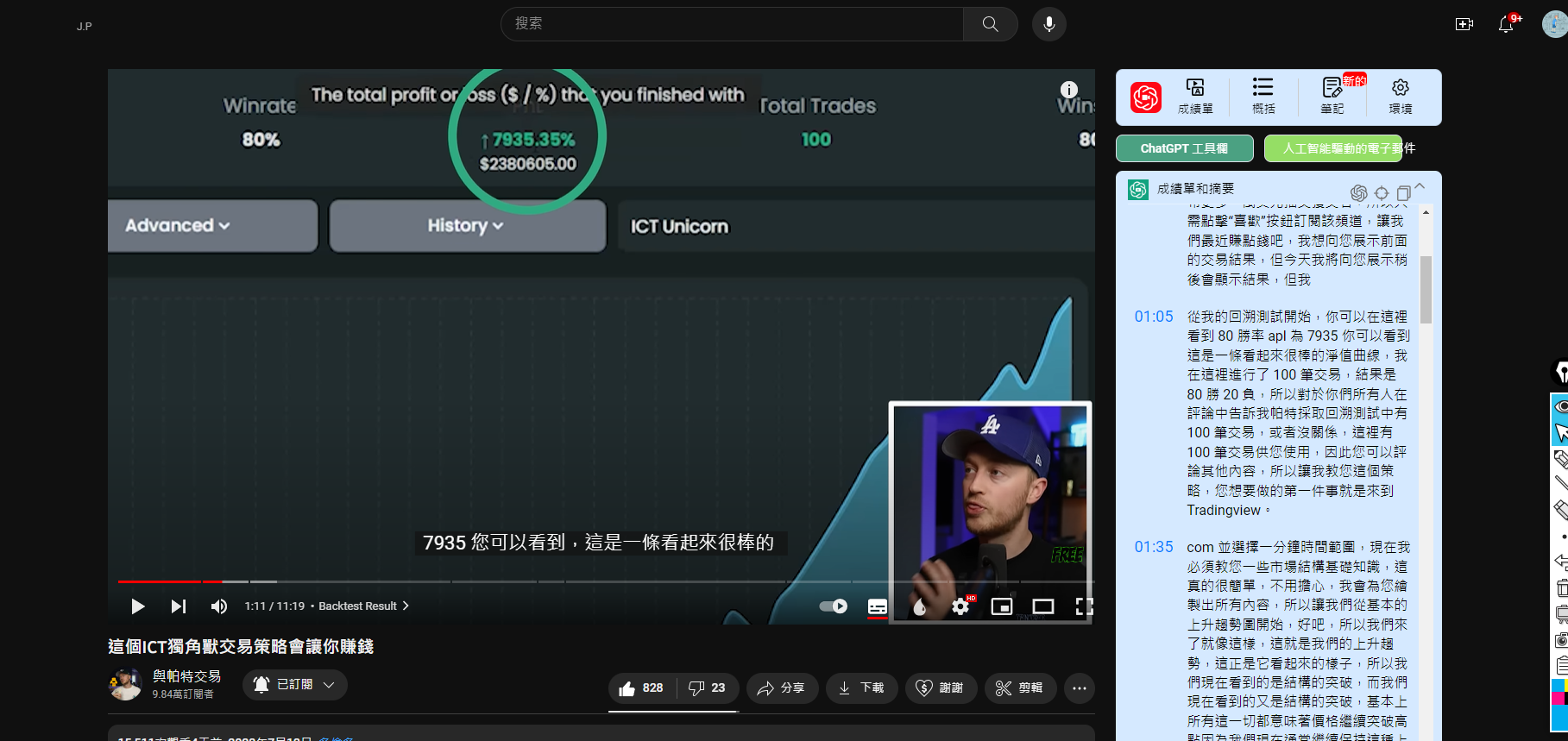Download the video
The image size is (1568, 741).
861,688
